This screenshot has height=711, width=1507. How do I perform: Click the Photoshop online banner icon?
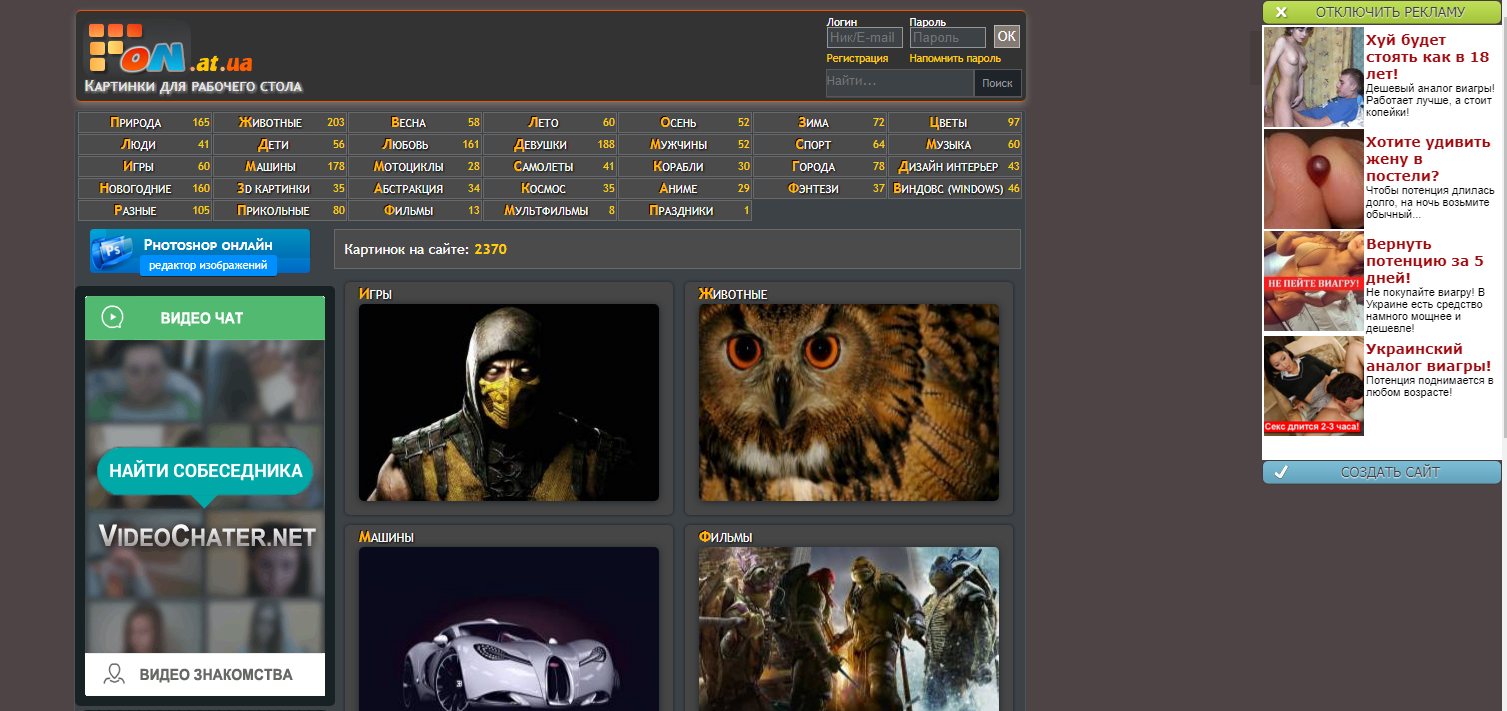click(x=113, y=251)
